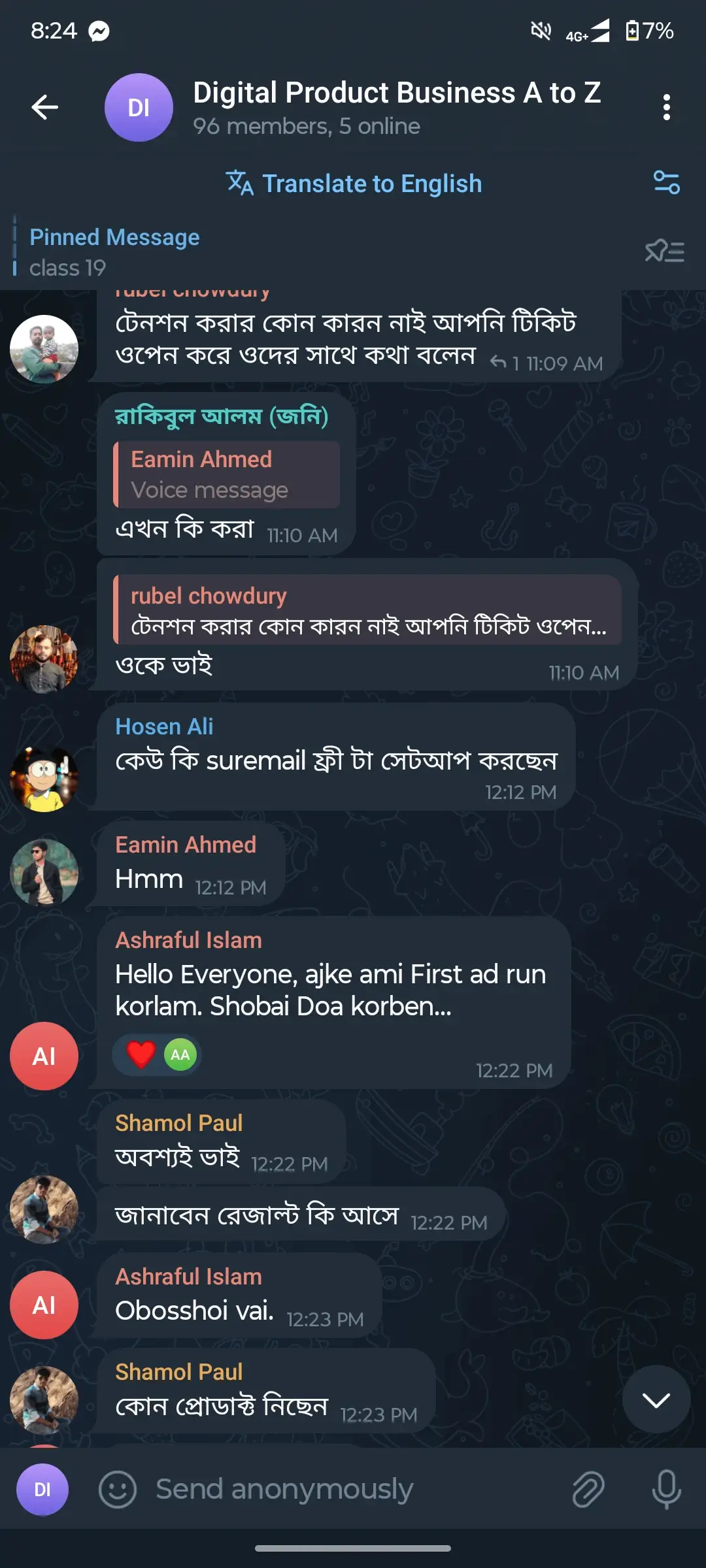Open pinned messages list icon

click(665, 251)
